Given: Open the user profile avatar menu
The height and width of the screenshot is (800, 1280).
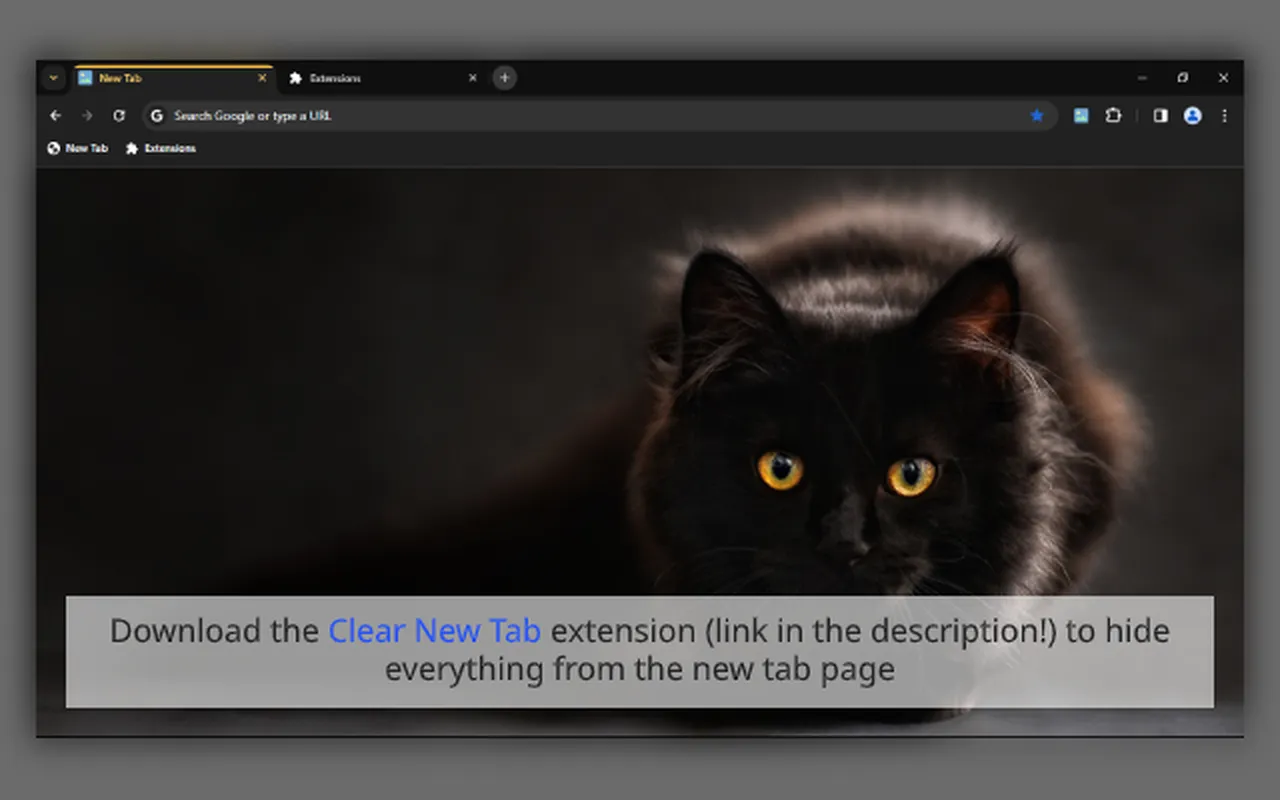Looking at the screenshot, I should 1192,116.
